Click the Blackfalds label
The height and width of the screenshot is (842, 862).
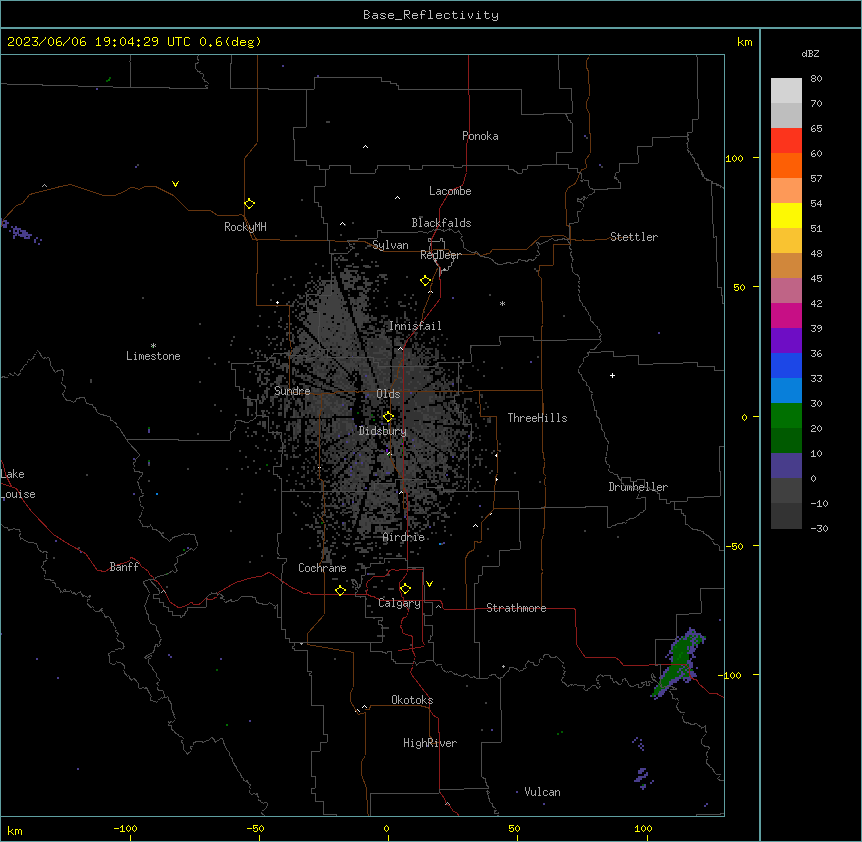pos(441,223)
